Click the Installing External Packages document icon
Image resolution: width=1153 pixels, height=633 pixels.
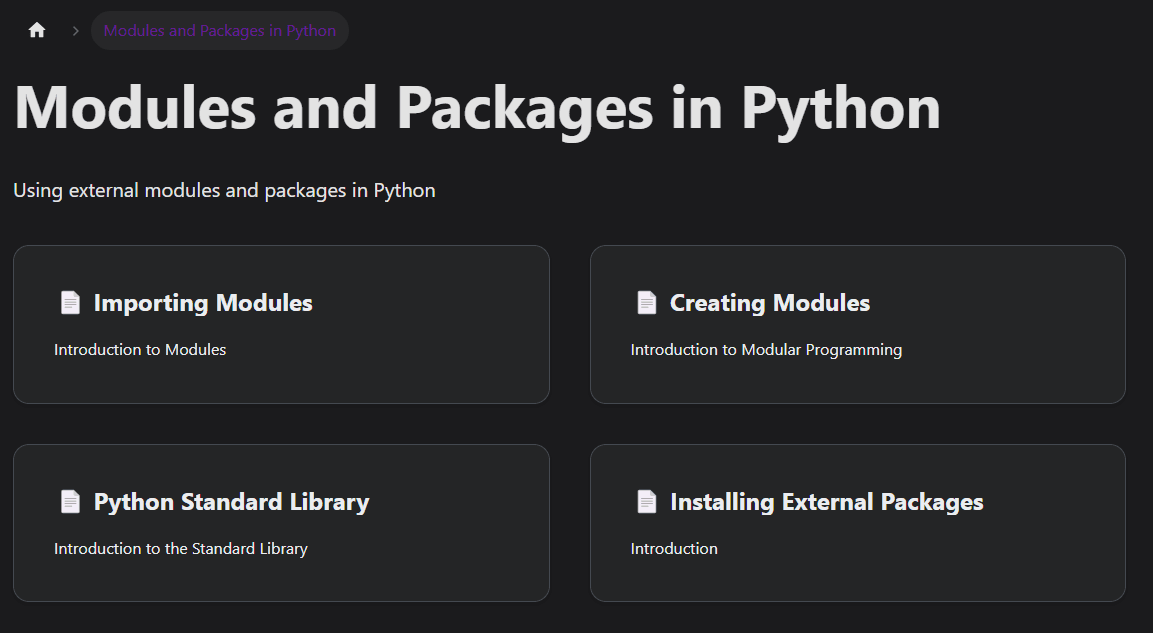pos(647,502)
